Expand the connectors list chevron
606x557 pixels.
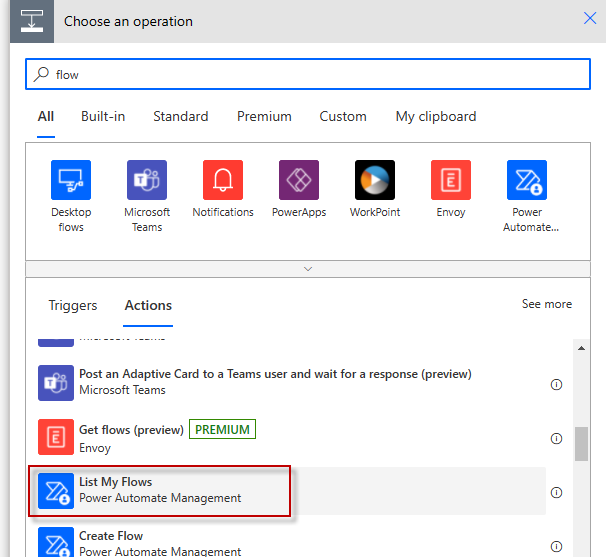click(x=308, y=269)
